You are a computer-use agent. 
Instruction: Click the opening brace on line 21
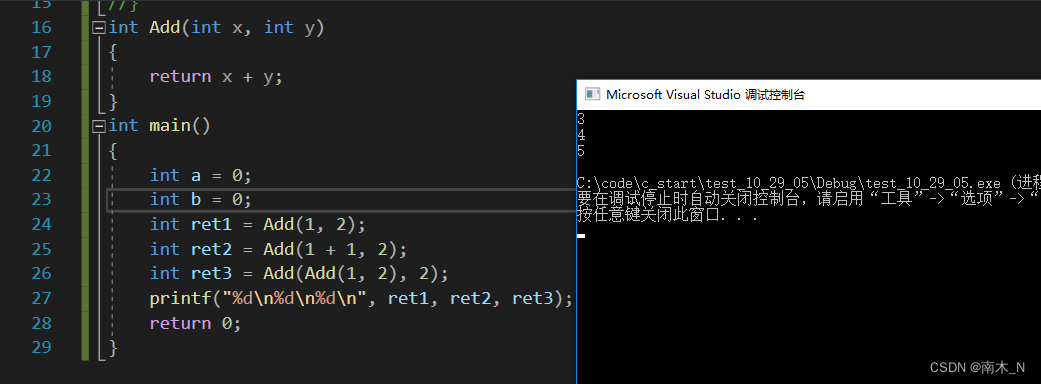(x=113, y=151)
